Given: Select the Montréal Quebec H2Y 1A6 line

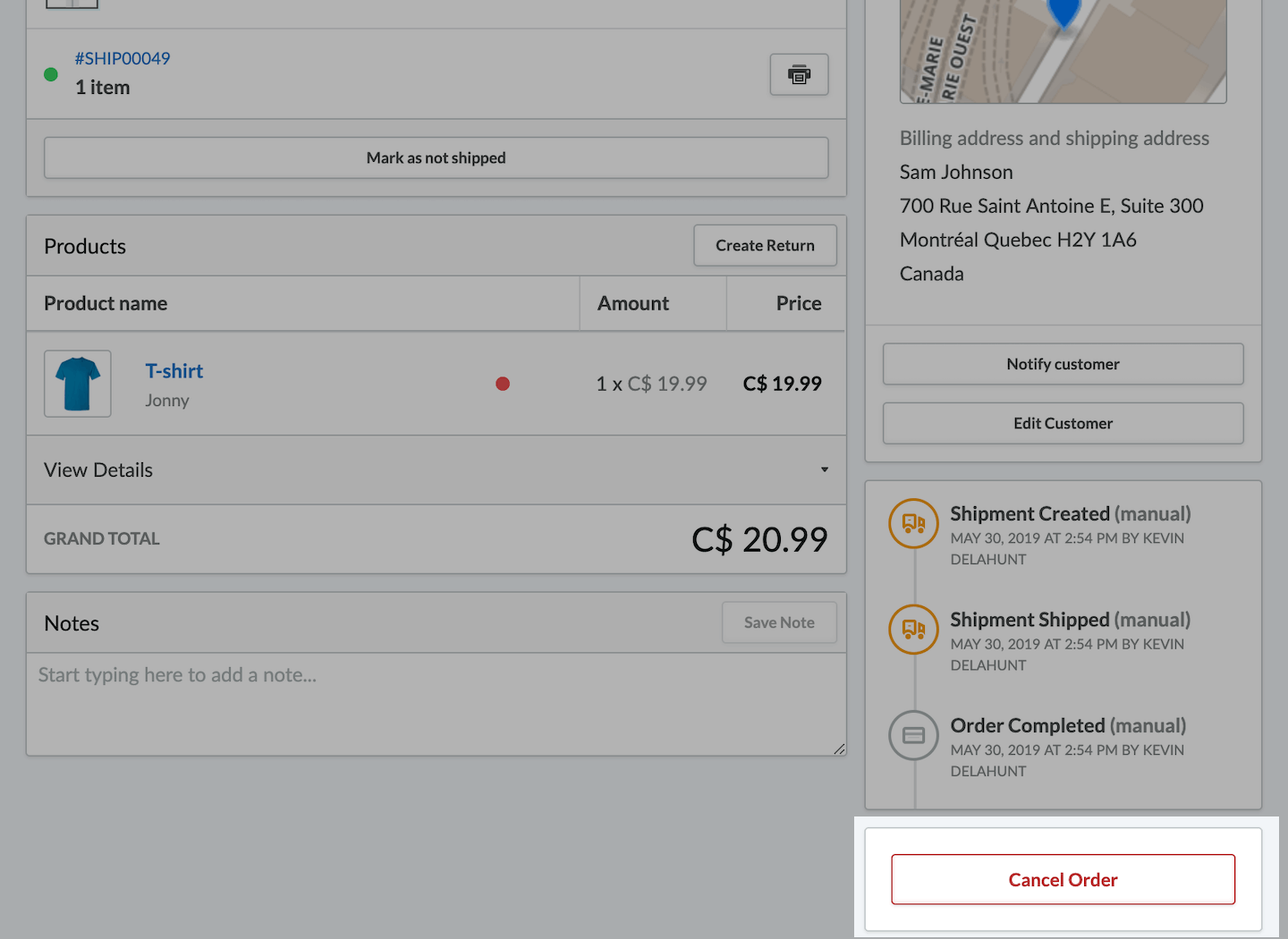Looking at the screenshot, I should click(x=1018, y=240).
